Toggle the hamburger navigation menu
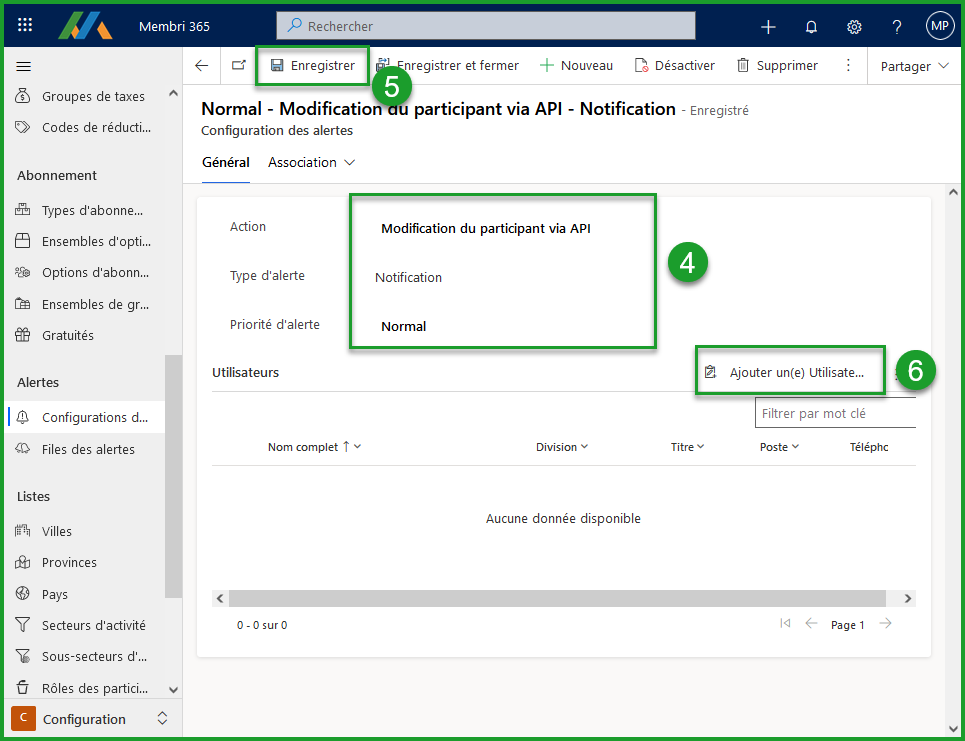Image resolution: width=965 pixels, height=741 pixels. coord(24,66)
